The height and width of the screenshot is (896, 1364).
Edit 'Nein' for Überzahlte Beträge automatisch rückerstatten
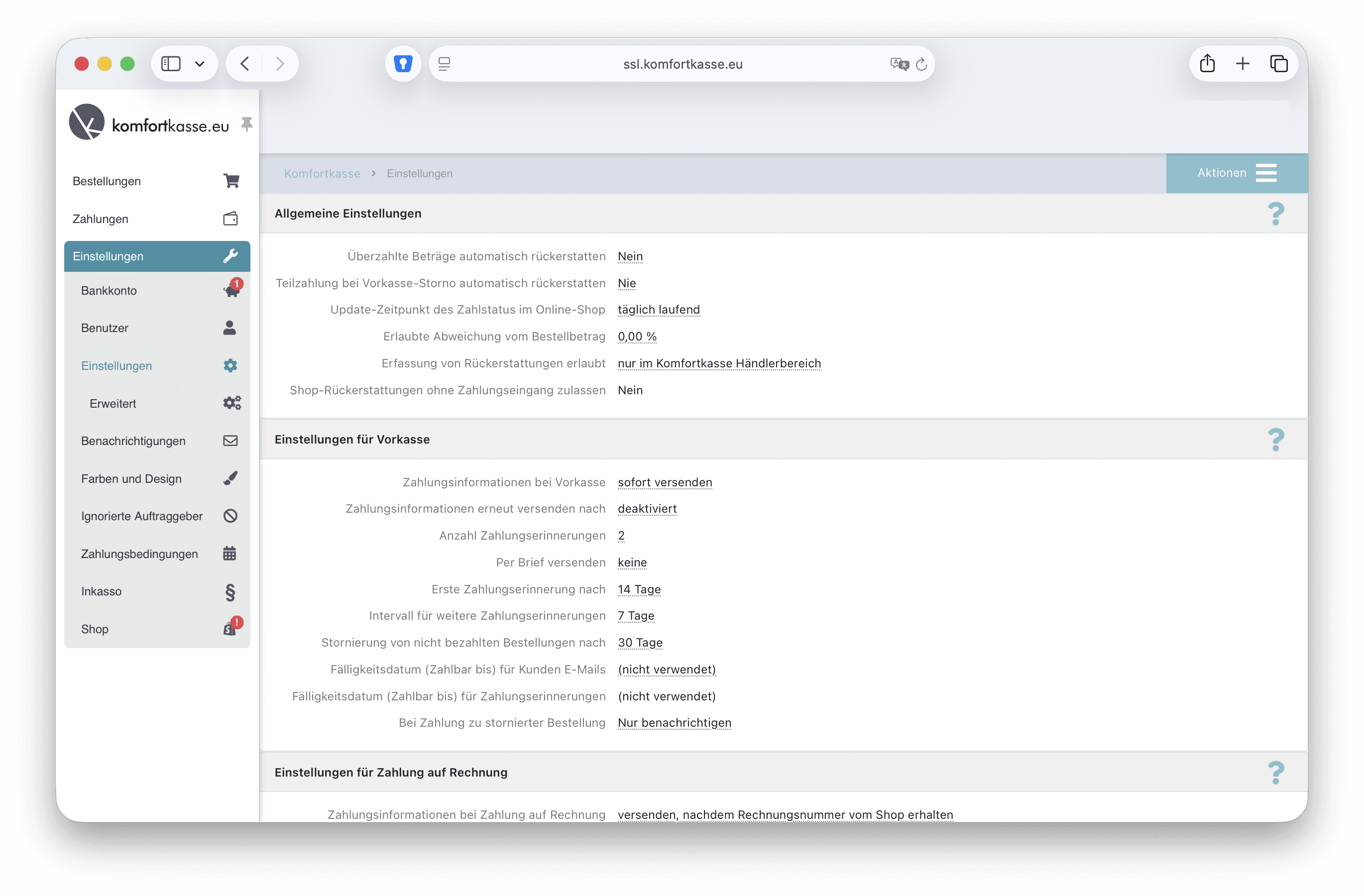click(630, 256)
